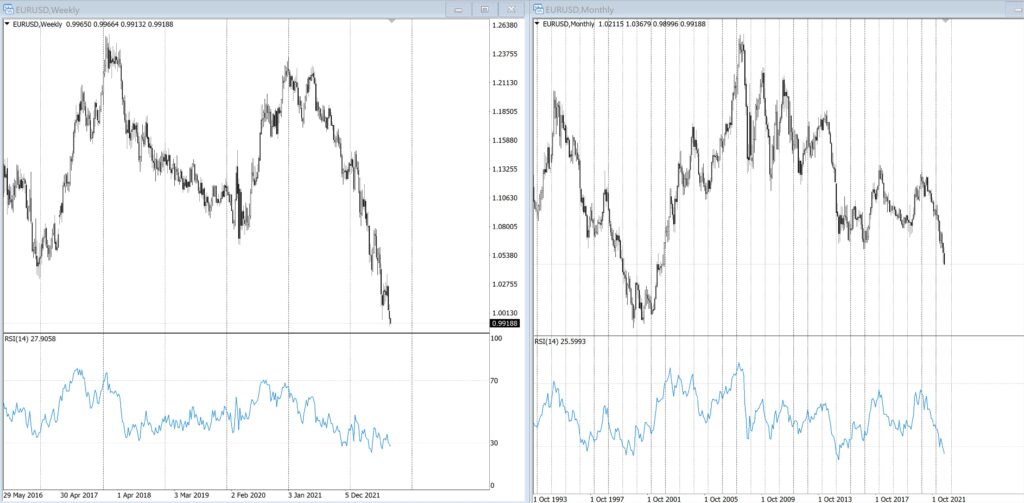Activate the EURUSD,Weekly title bar
This screenshot has width=1024, height=503.
pos(200,9)
